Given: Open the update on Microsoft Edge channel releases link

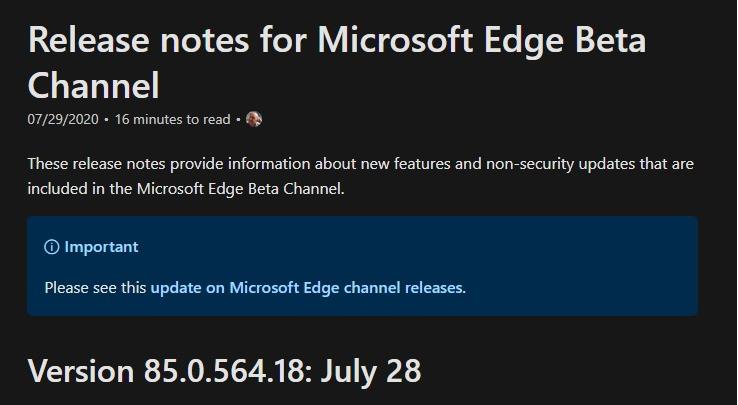Looking at the screenshot, I should (306, 287).
